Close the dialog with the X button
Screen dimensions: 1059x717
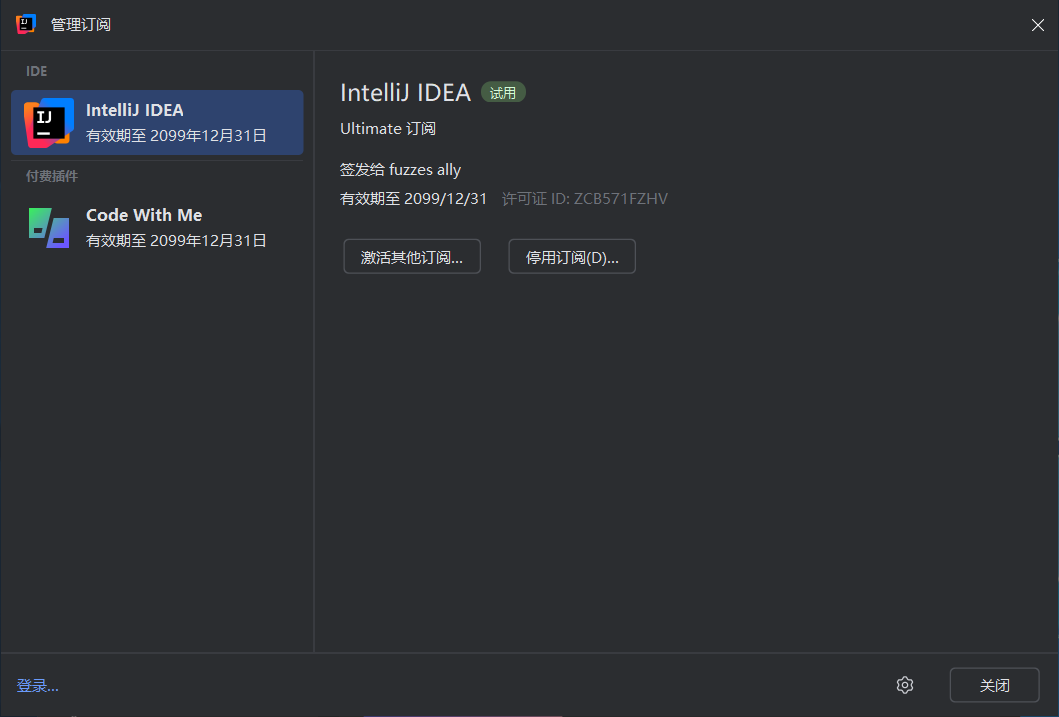pyautogui.click(x=1037, y=25)
